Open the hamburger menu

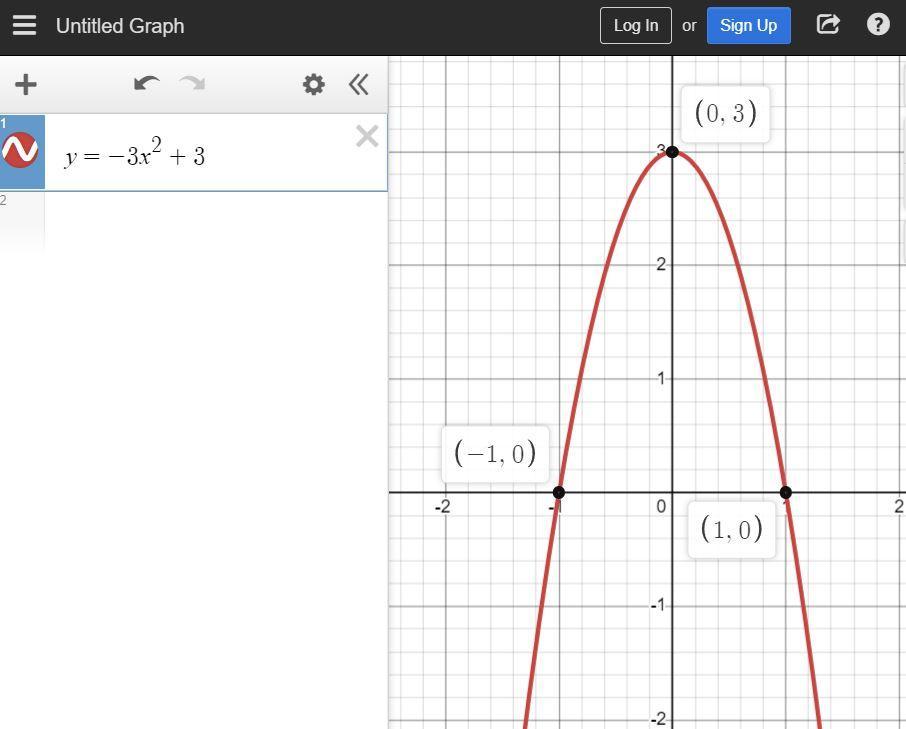pos(24,25)
